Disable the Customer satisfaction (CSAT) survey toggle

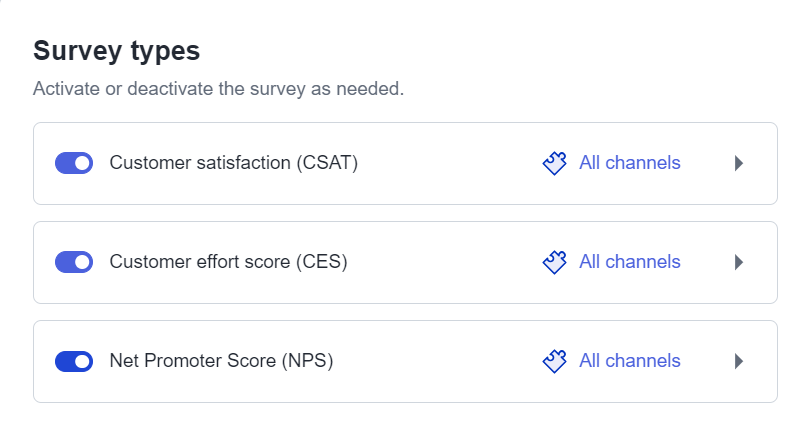point(74,163)
